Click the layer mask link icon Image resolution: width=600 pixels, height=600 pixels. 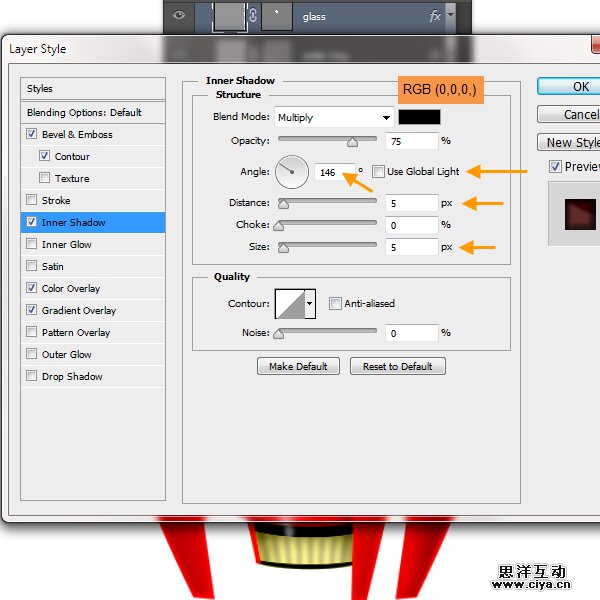pos(252,15)
